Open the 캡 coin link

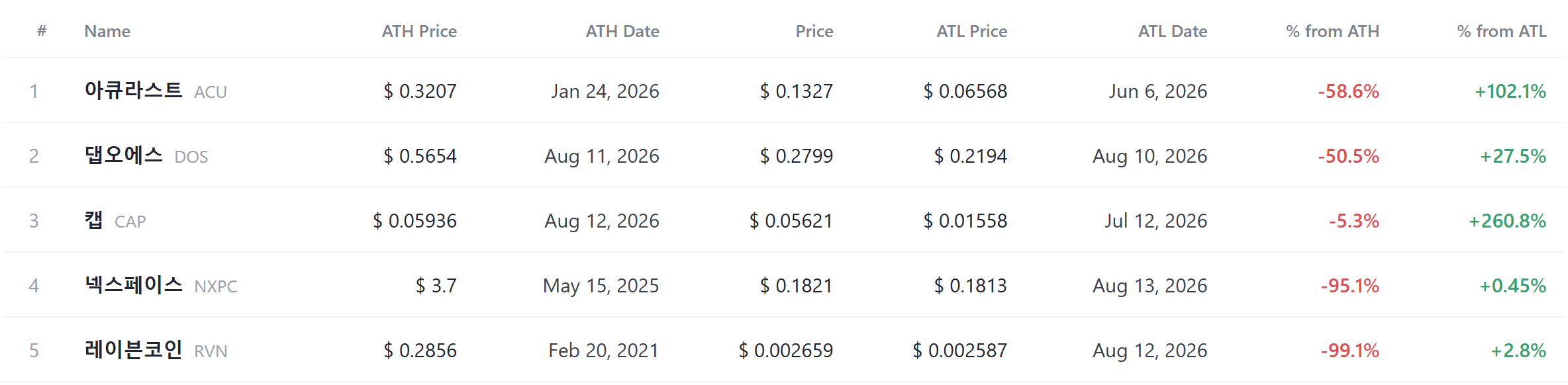point(93,220)
